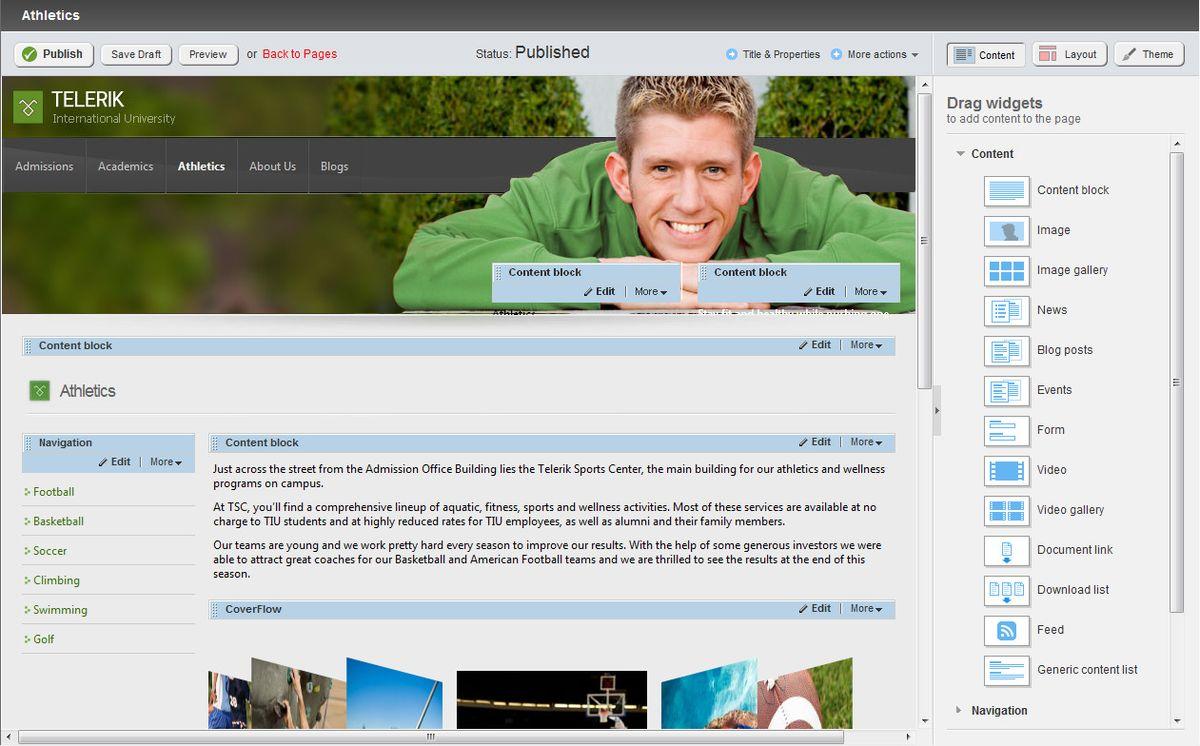1200x746 pixels.
Task: Click the widgets panel vertical scrollbar
Action: pyautogui.click(x=1177, y=383)
